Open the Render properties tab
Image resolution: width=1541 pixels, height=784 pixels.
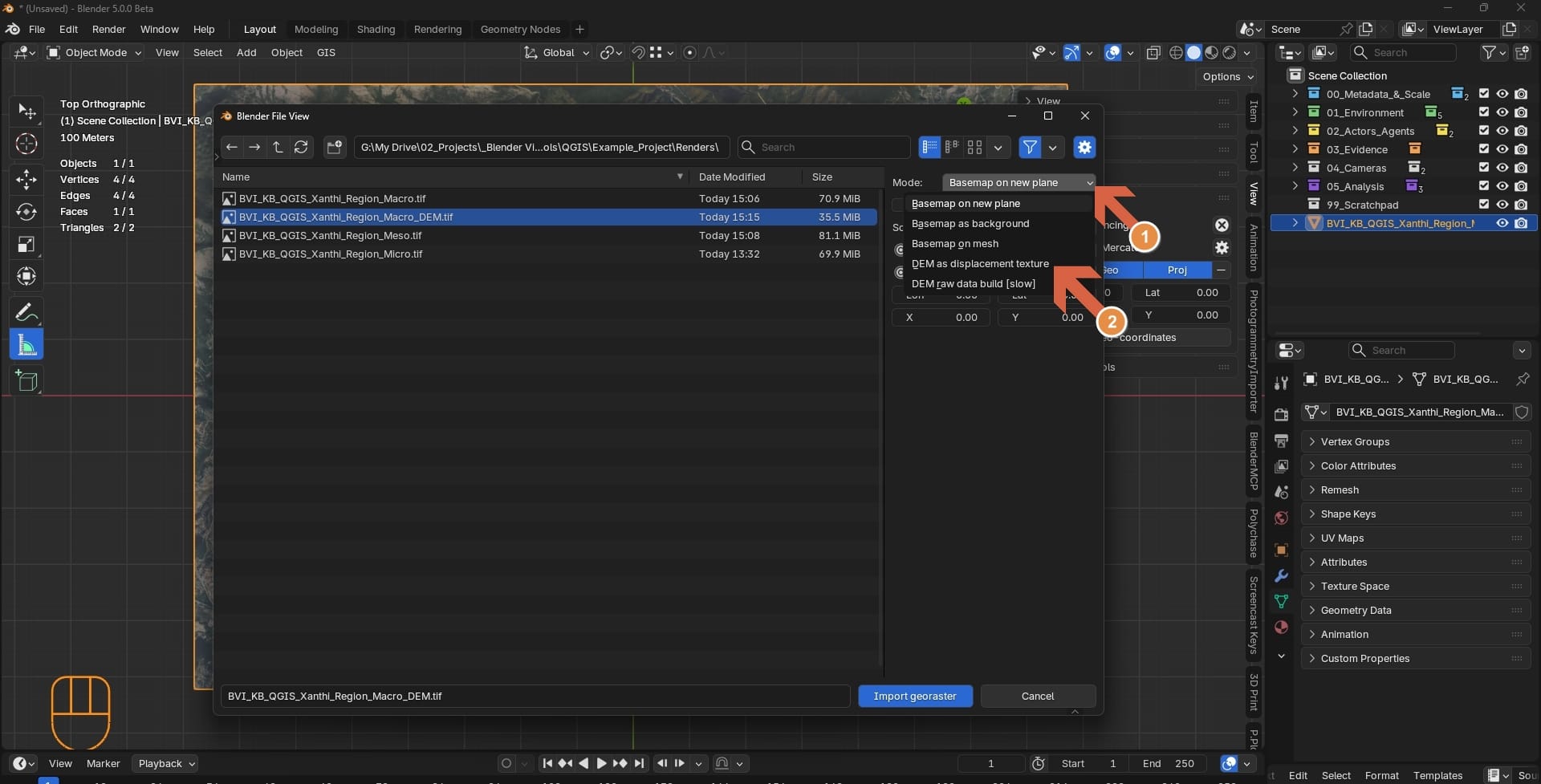(x=1281, y=415)
